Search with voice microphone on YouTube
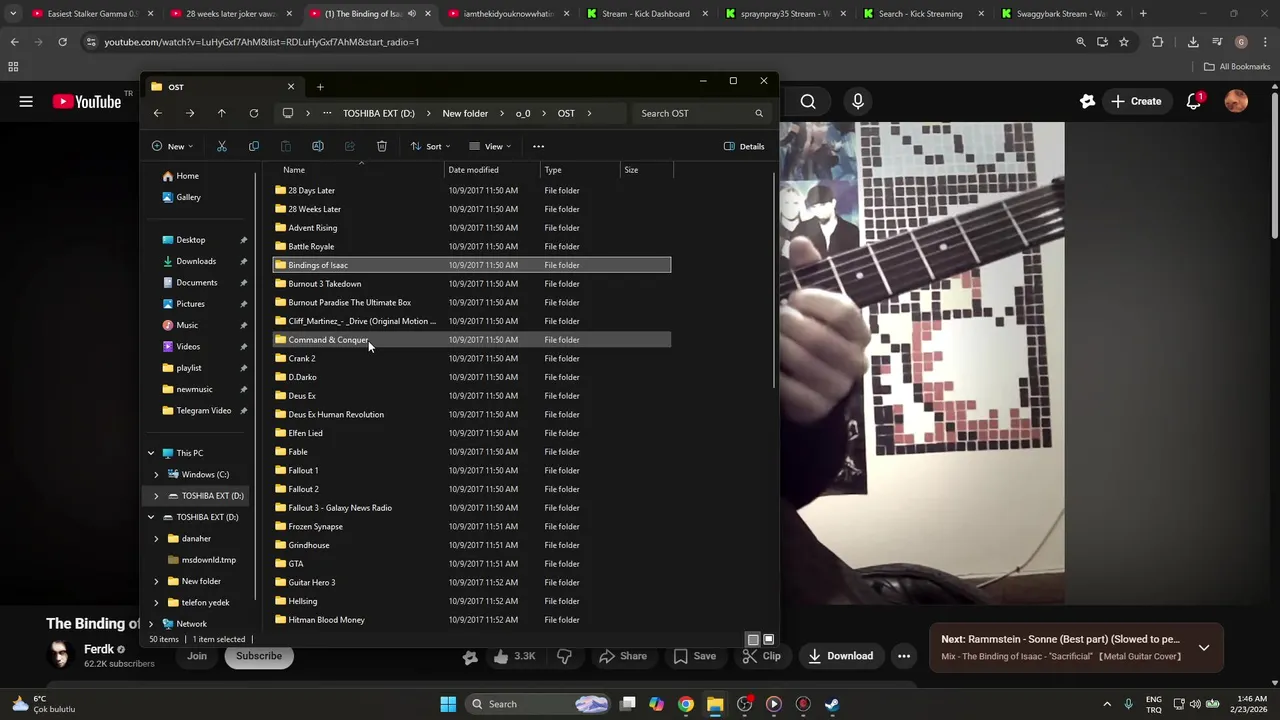 [x=857, y=101]
